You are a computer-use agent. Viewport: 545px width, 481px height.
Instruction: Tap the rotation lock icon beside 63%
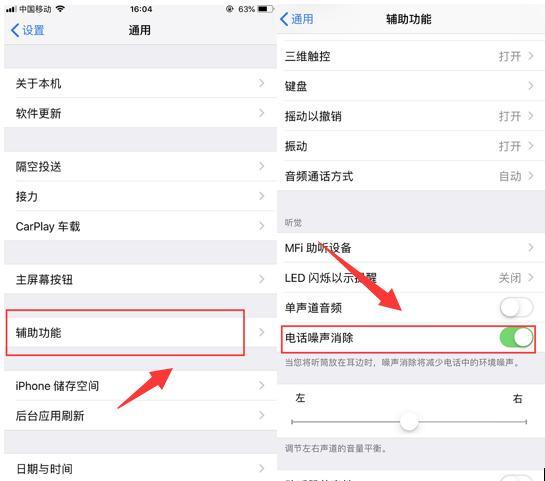[229, 9]
